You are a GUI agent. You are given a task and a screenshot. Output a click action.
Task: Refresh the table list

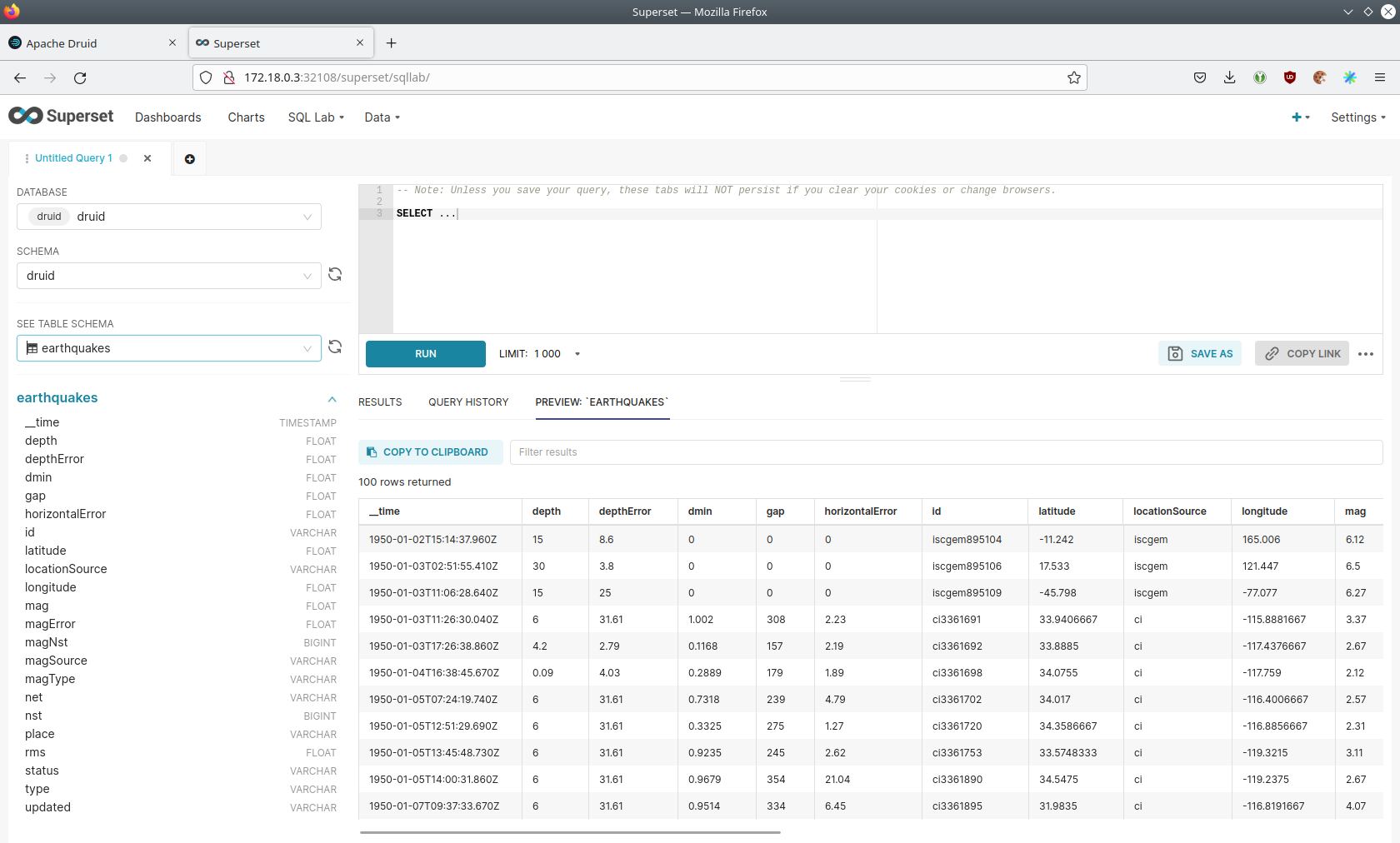335,347
